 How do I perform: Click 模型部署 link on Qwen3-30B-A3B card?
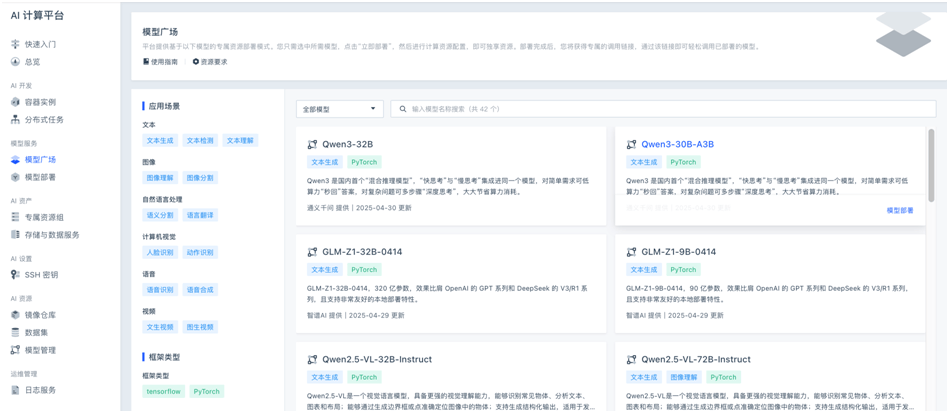click(900, 210)
